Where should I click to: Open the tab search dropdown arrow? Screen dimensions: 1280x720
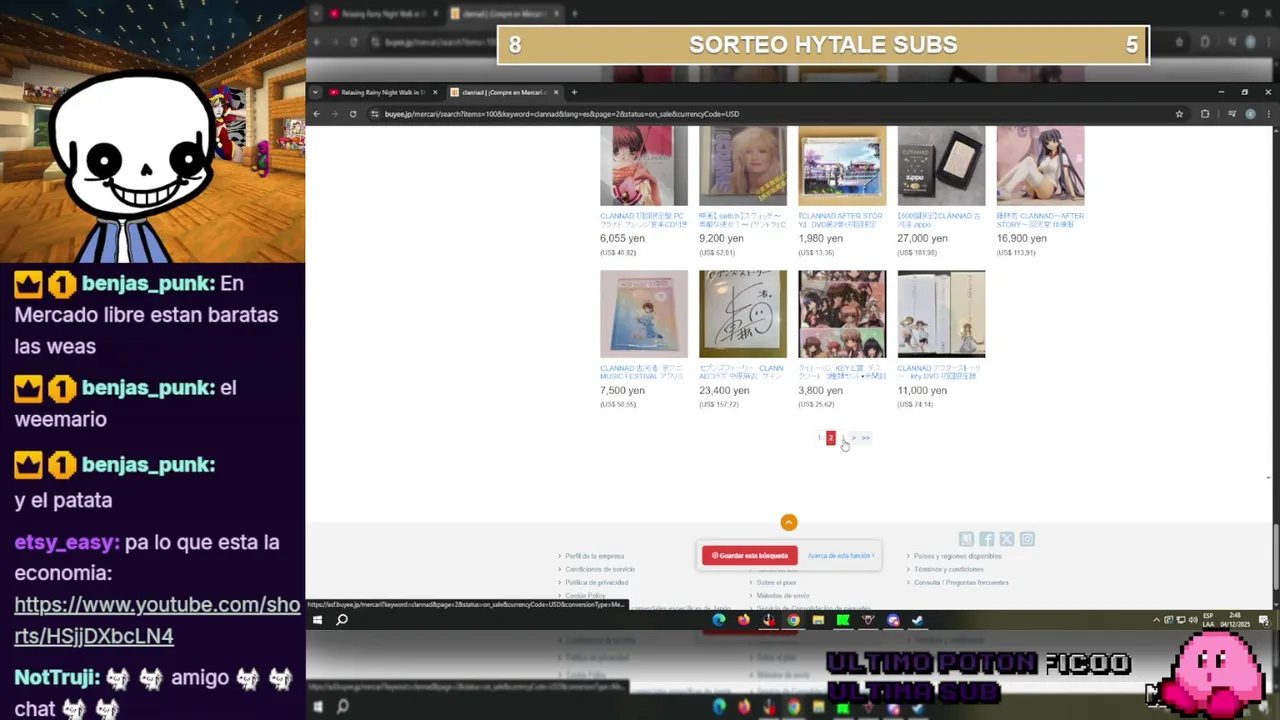click(316, 92)
